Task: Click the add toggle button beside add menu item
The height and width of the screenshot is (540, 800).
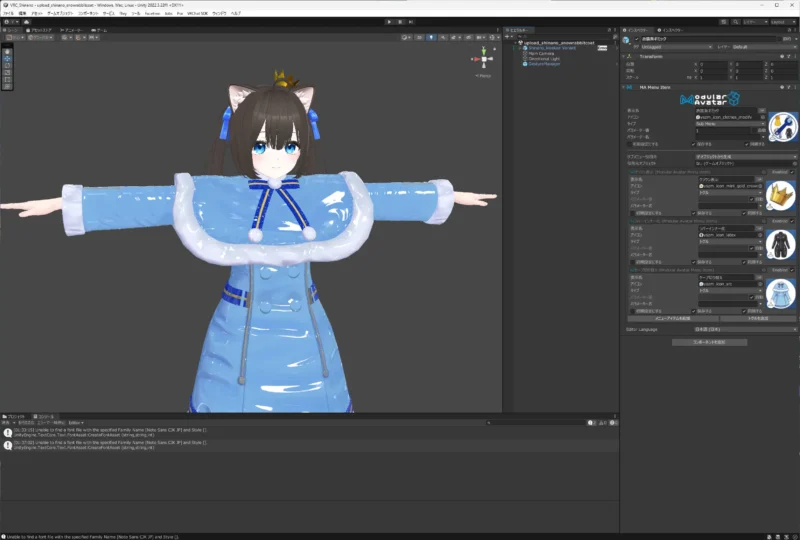Action: [758, 318]
